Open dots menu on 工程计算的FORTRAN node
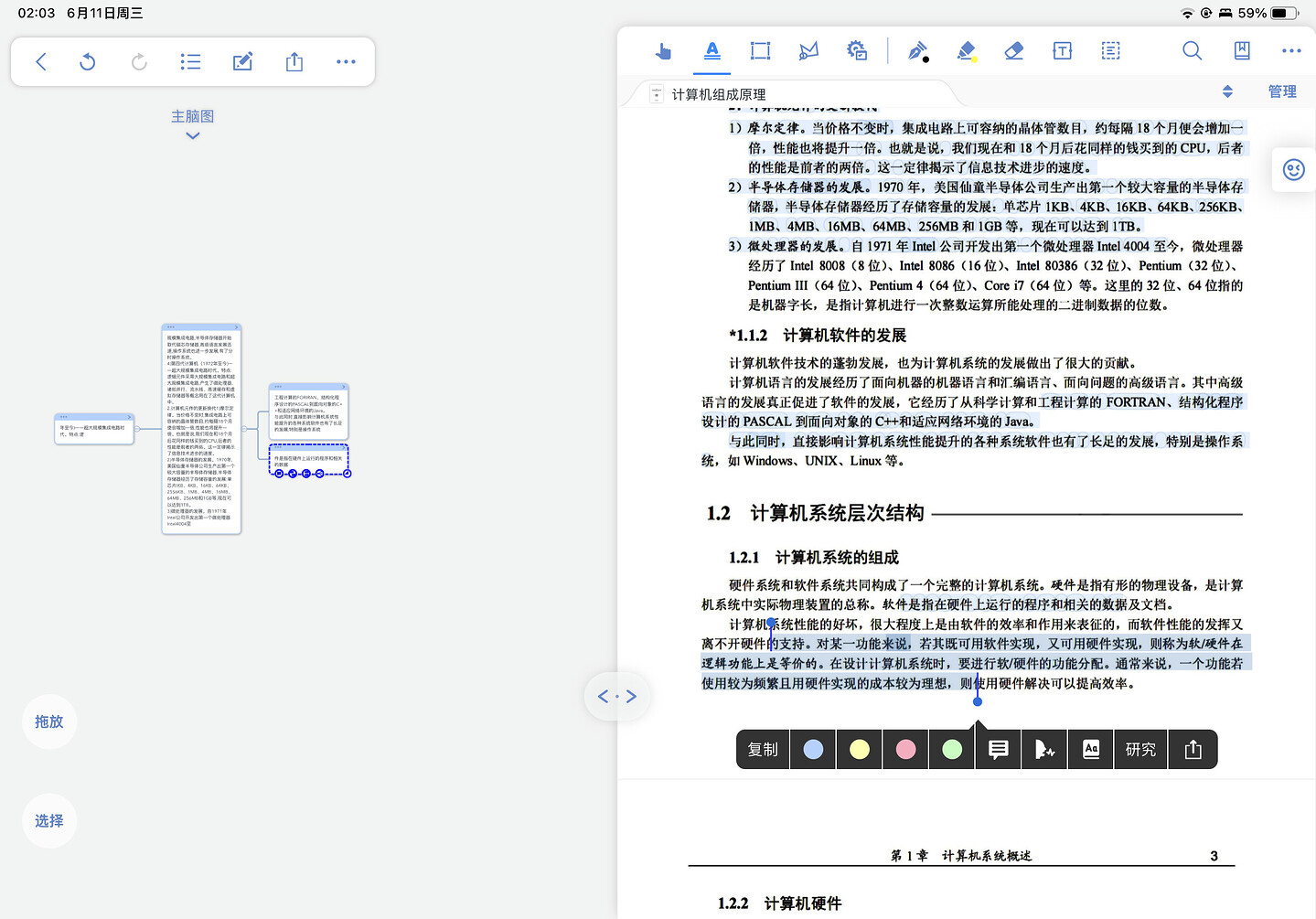1316x919 pixels. click(278, 387)
